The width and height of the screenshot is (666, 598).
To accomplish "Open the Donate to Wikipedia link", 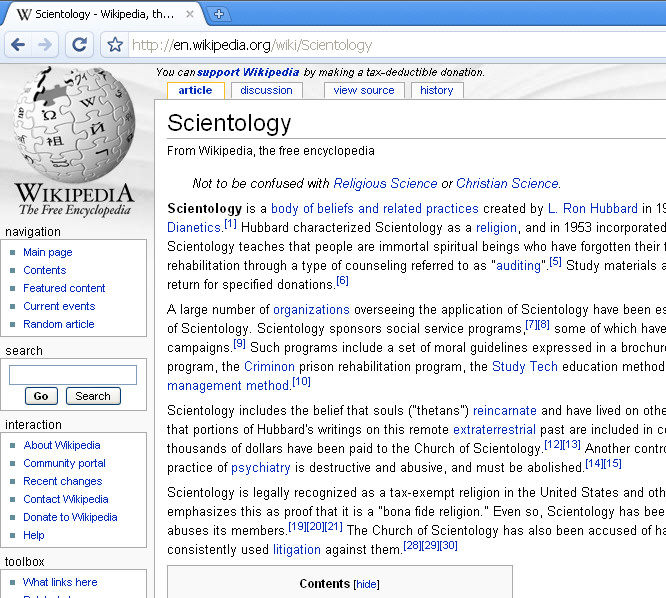I will click(x=70, y=517).
